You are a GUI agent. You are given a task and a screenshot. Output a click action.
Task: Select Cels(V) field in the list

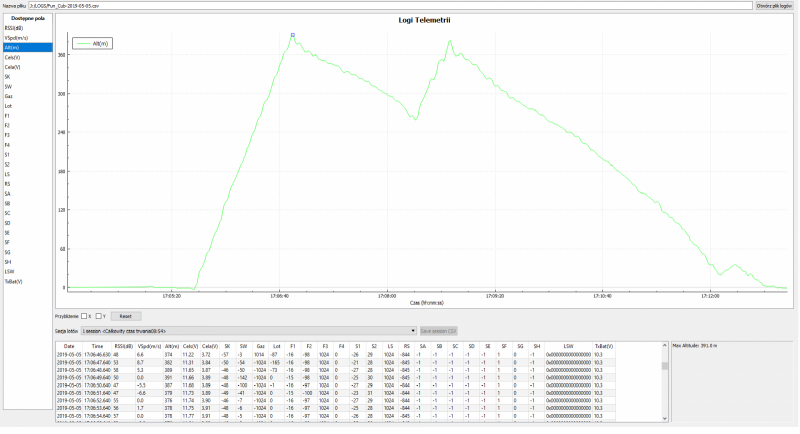[x=13, y=57]
